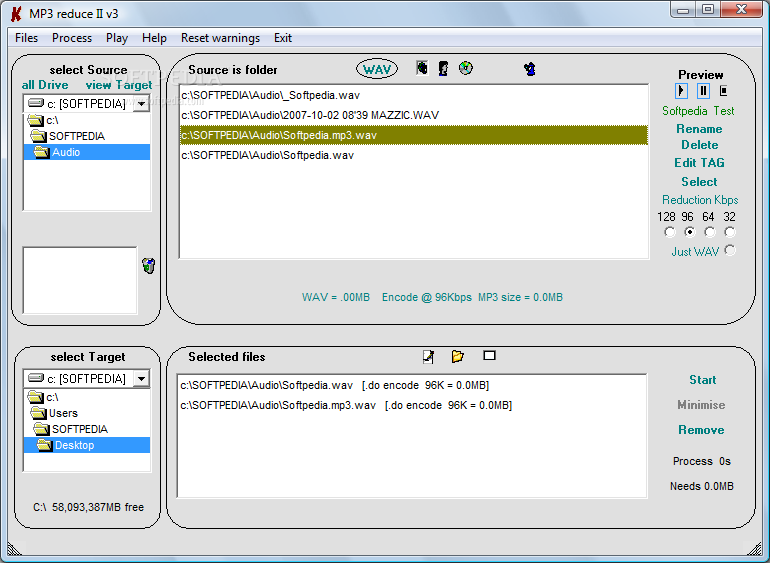Select the Audio folder in Source tree

point(87,152)
